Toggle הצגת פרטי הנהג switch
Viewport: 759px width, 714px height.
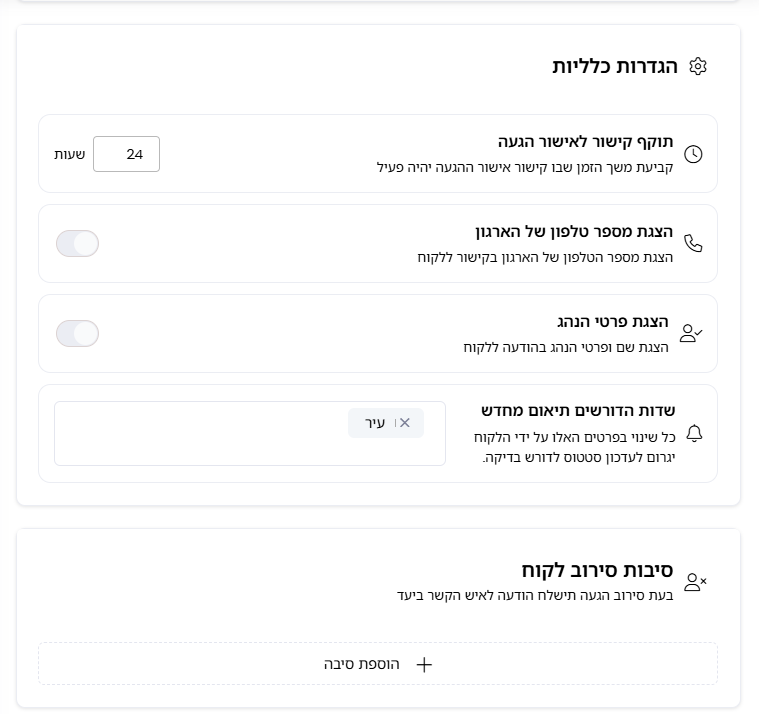pyautogui.click(x=77, y=334)
